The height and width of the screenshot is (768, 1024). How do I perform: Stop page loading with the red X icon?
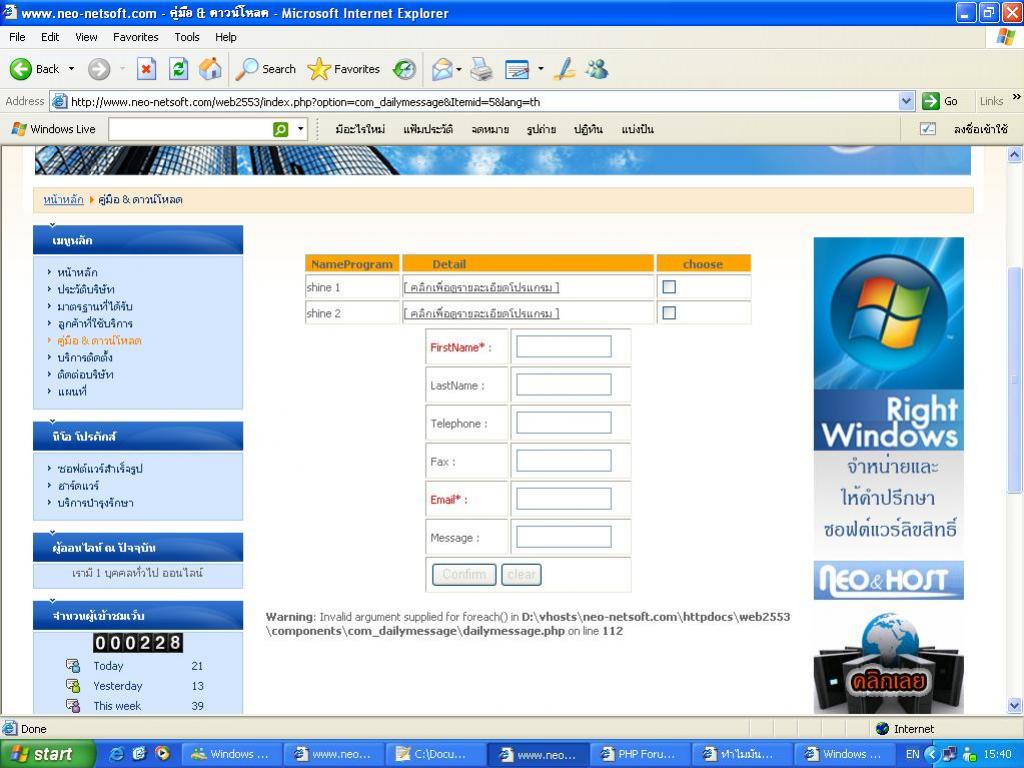(x=146, y=69)
